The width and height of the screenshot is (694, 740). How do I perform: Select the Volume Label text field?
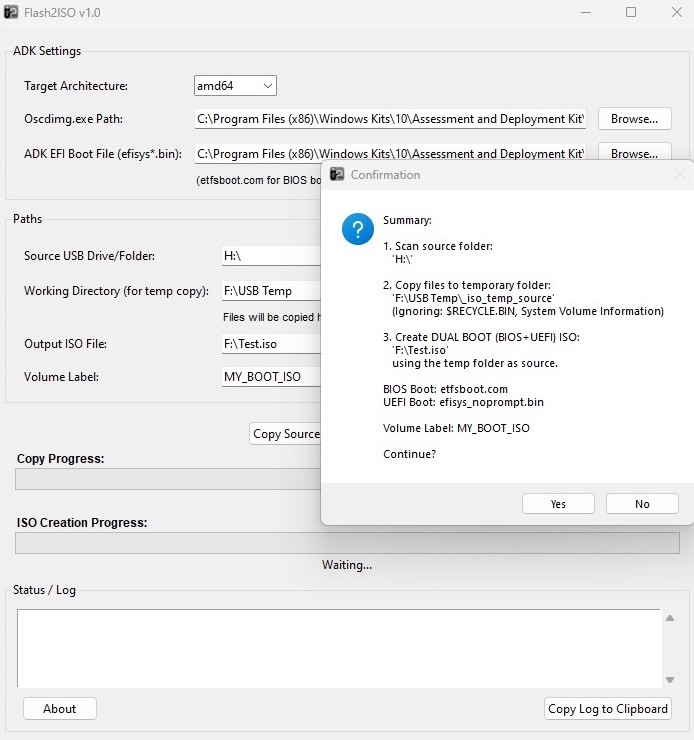[x=270, y=377]
